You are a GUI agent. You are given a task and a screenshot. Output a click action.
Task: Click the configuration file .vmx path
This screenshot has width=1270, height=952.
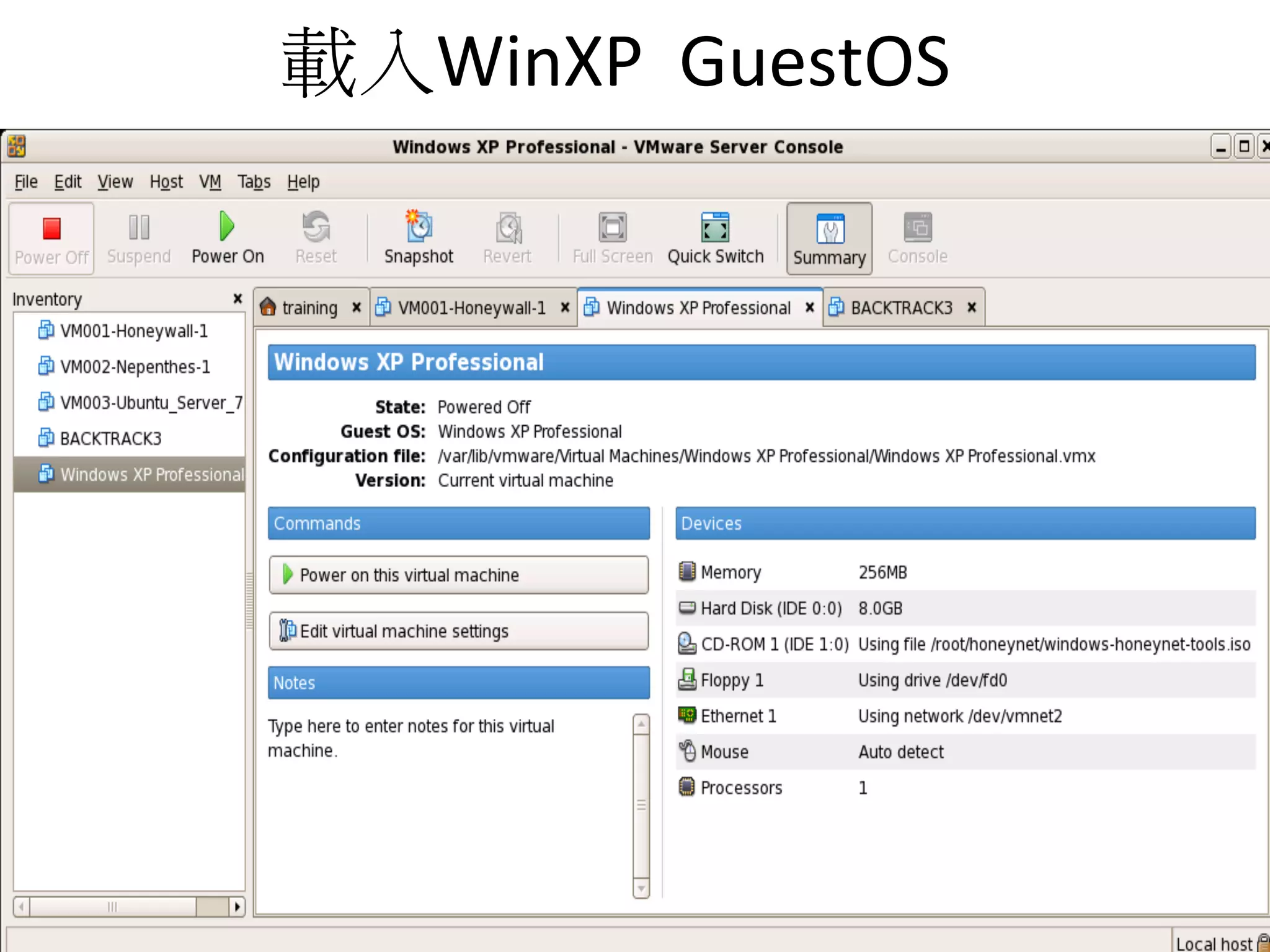tap(766, 456)
